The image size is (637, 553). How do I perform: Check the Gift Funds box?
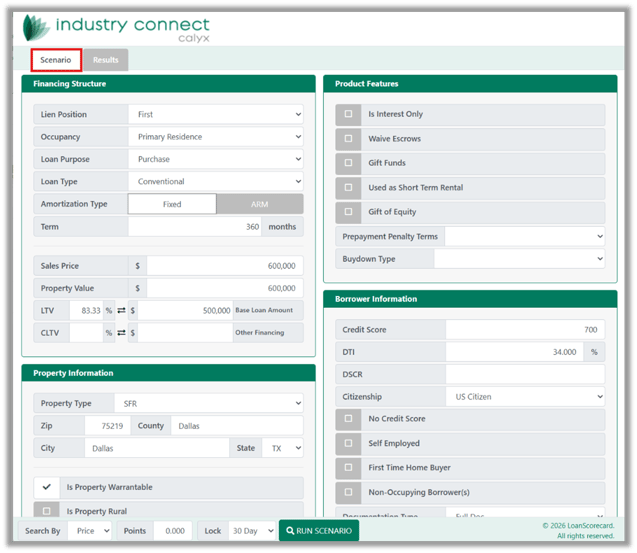pyautogui.click(x=348, y=163)
